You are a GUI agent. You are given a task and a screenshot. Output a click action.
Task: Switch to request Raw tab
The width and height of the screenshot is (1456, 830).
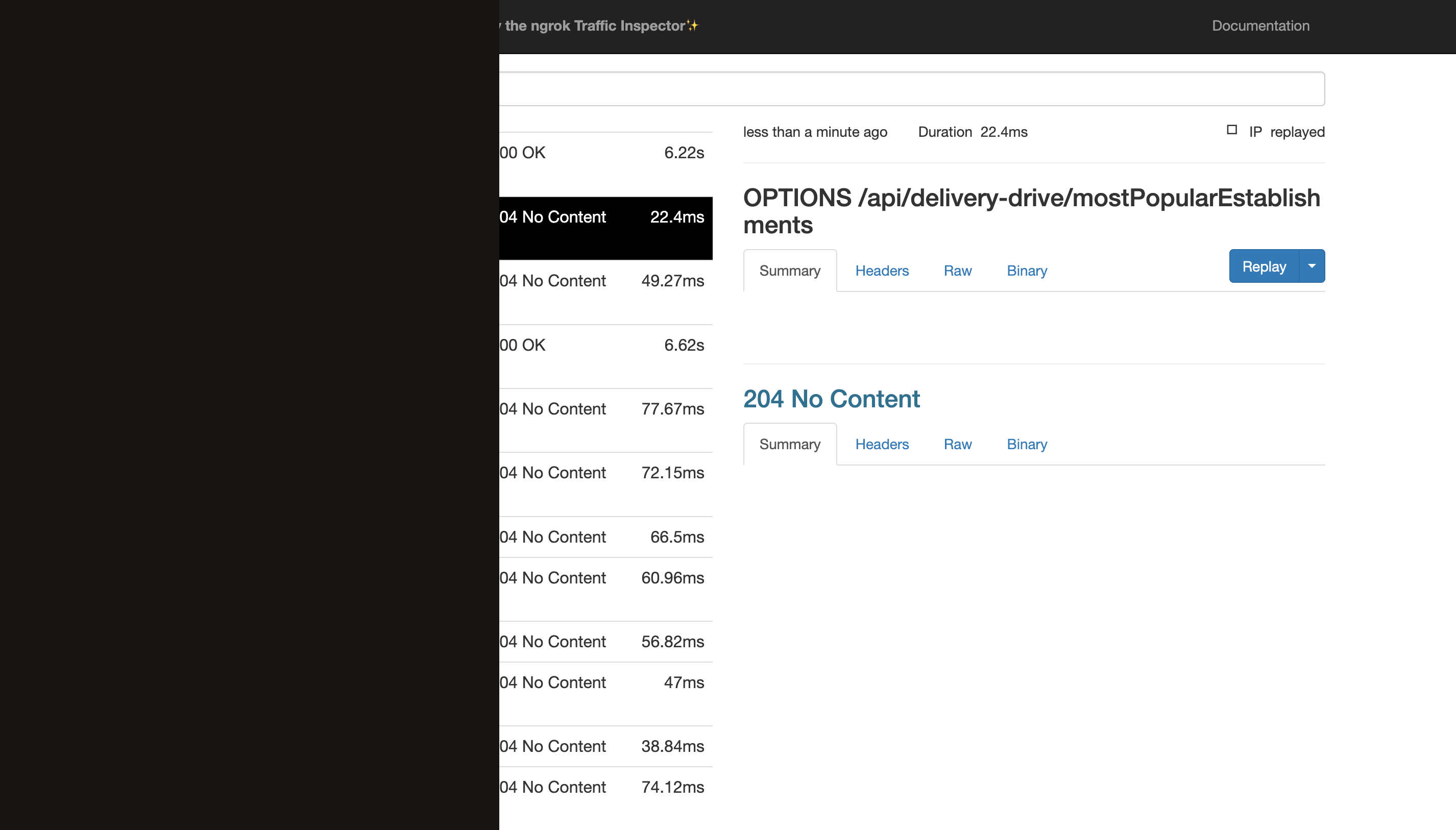[957, 271]
